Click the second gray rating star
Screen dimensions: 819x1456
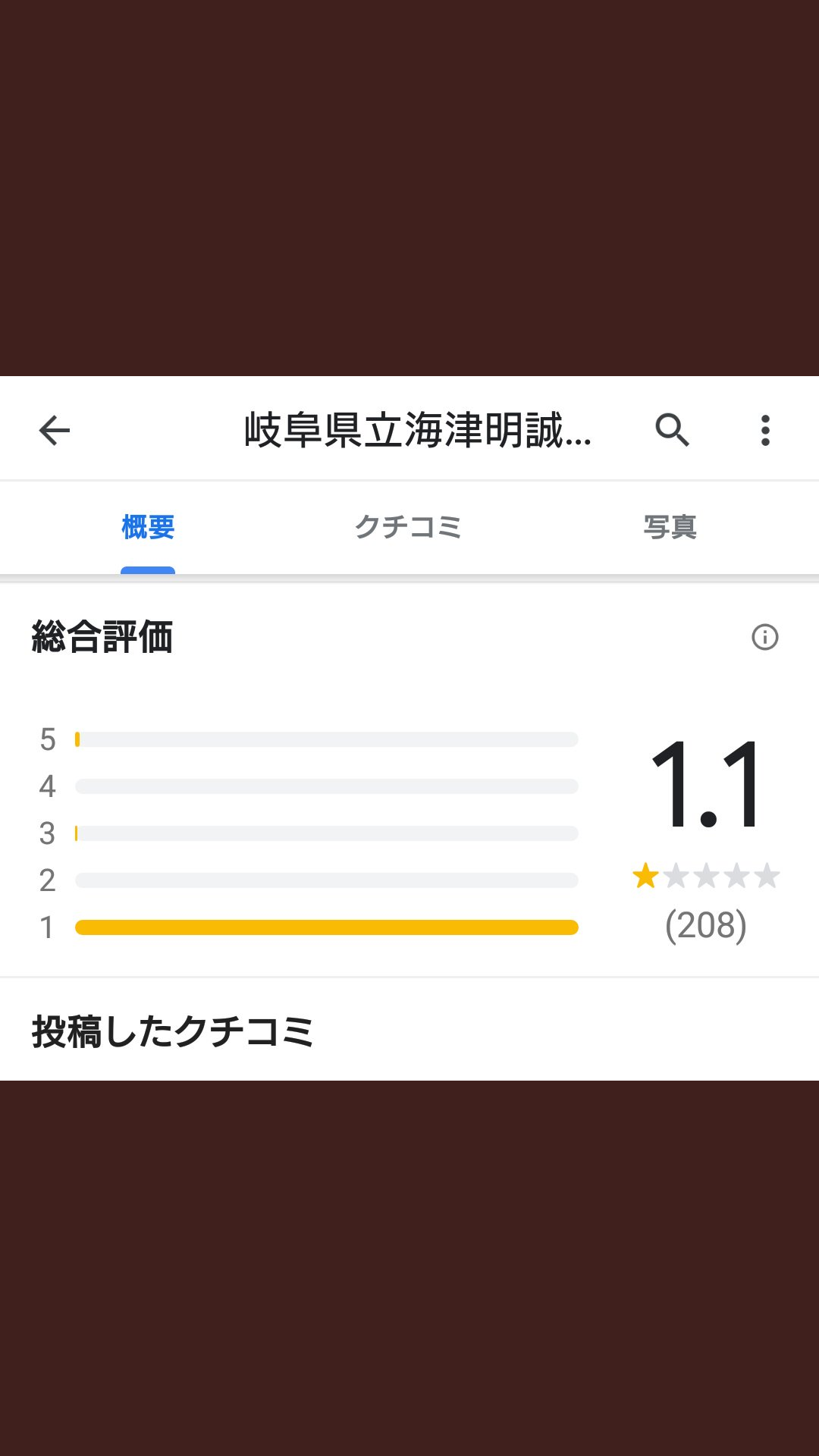pyautogui.click(x=676, y=876)
